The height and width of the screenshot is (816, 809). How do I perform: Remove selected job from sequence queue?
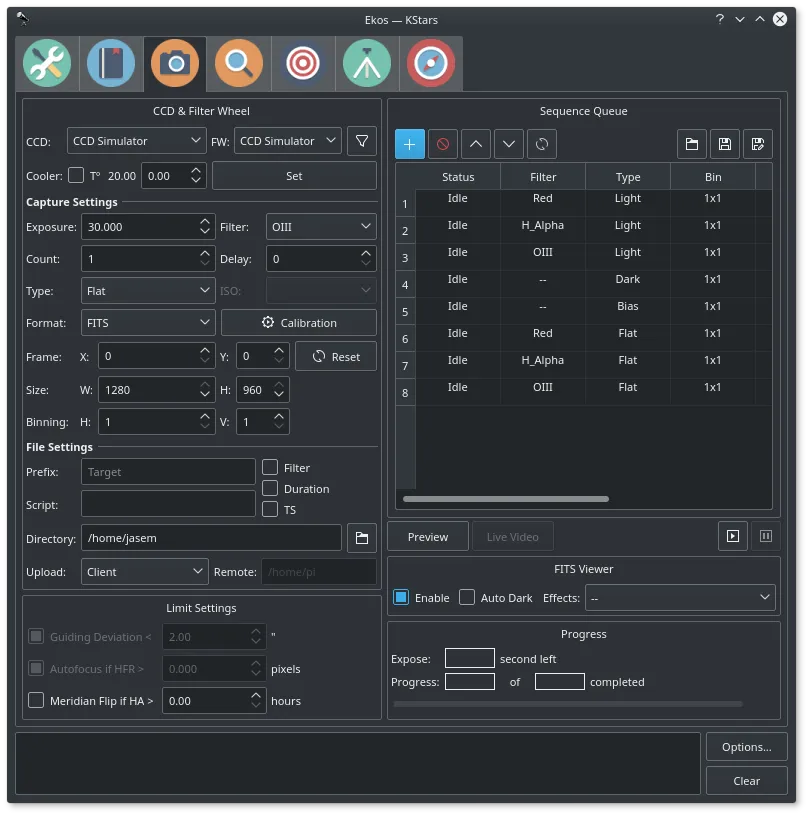(443, 144)
